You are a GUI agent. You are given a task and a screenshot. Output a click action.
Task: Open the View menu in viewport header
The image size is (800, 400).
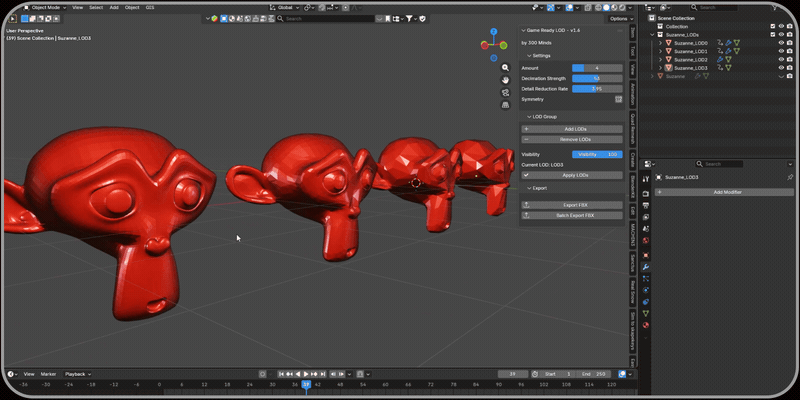tap(78, 8)
